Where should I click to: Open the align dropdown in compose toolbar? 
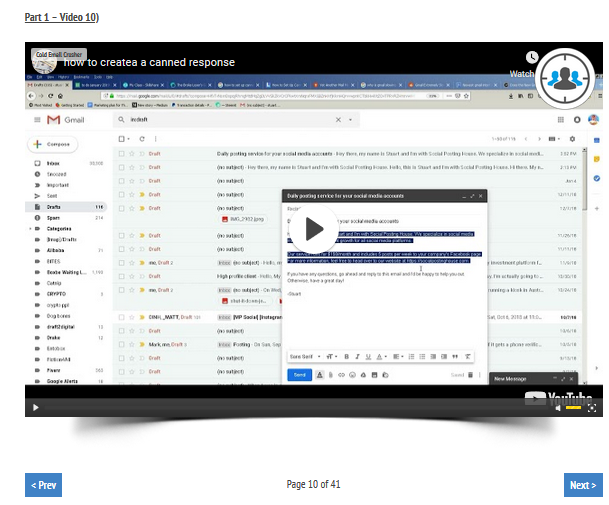pos(398,357)
